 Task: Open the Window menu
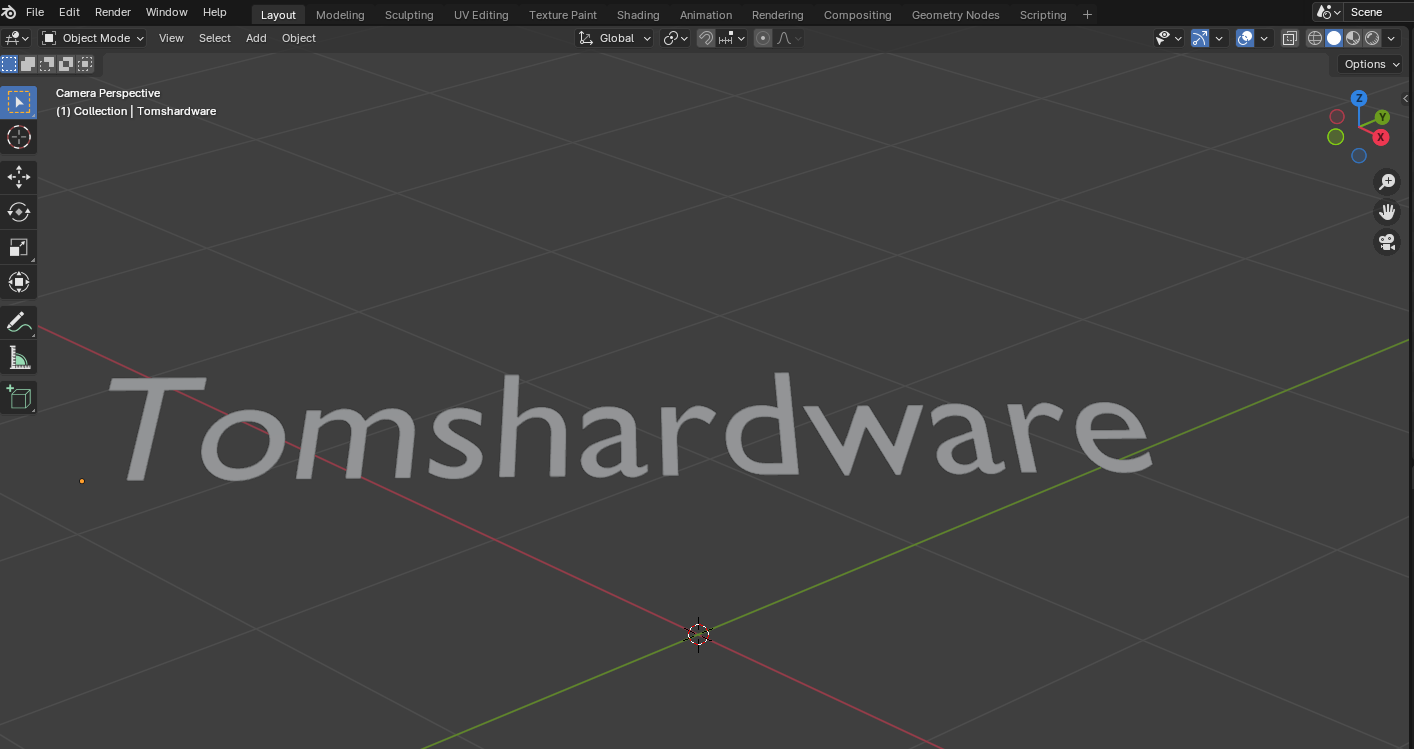coord(167,12)
